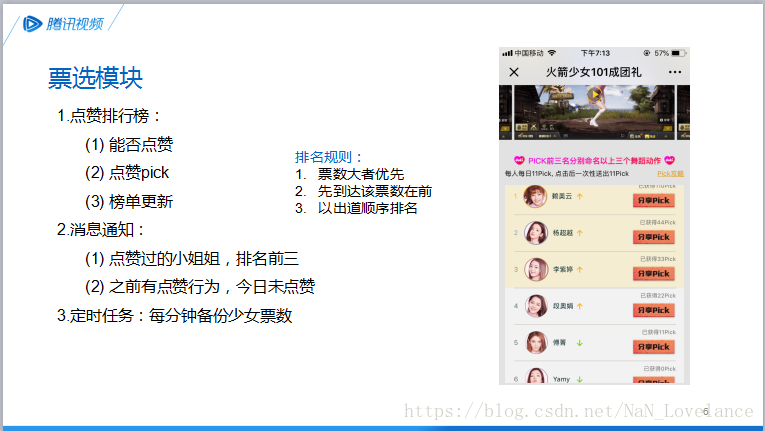The height and width of the screenshot is (431, 765).
Task: Click the name 傅菁 in the ranking
Action: (559, 343)
